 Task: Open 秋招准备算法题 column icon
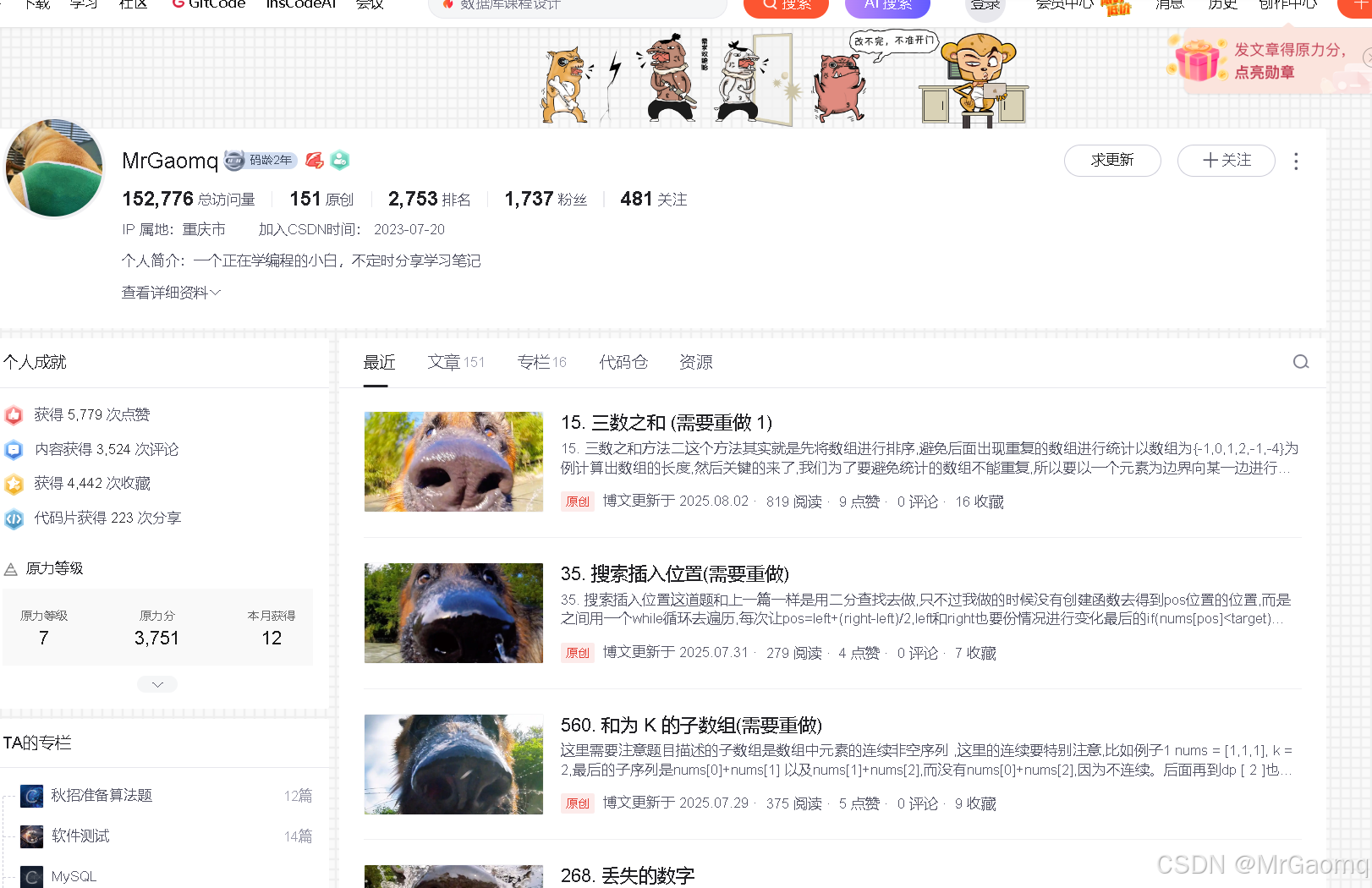[32, 796]
